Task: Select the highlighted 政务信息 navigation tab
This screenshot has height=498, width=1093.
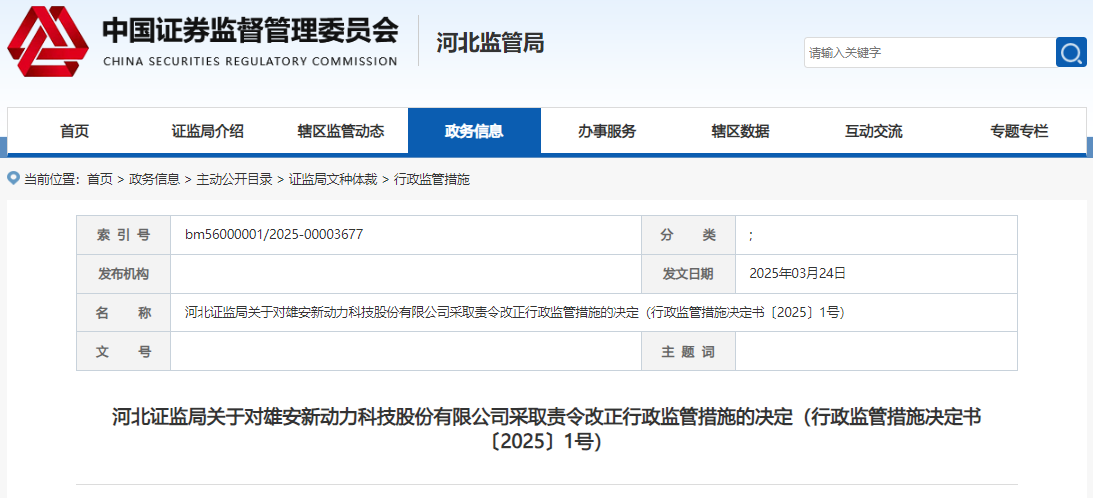Action: [474, 131]
